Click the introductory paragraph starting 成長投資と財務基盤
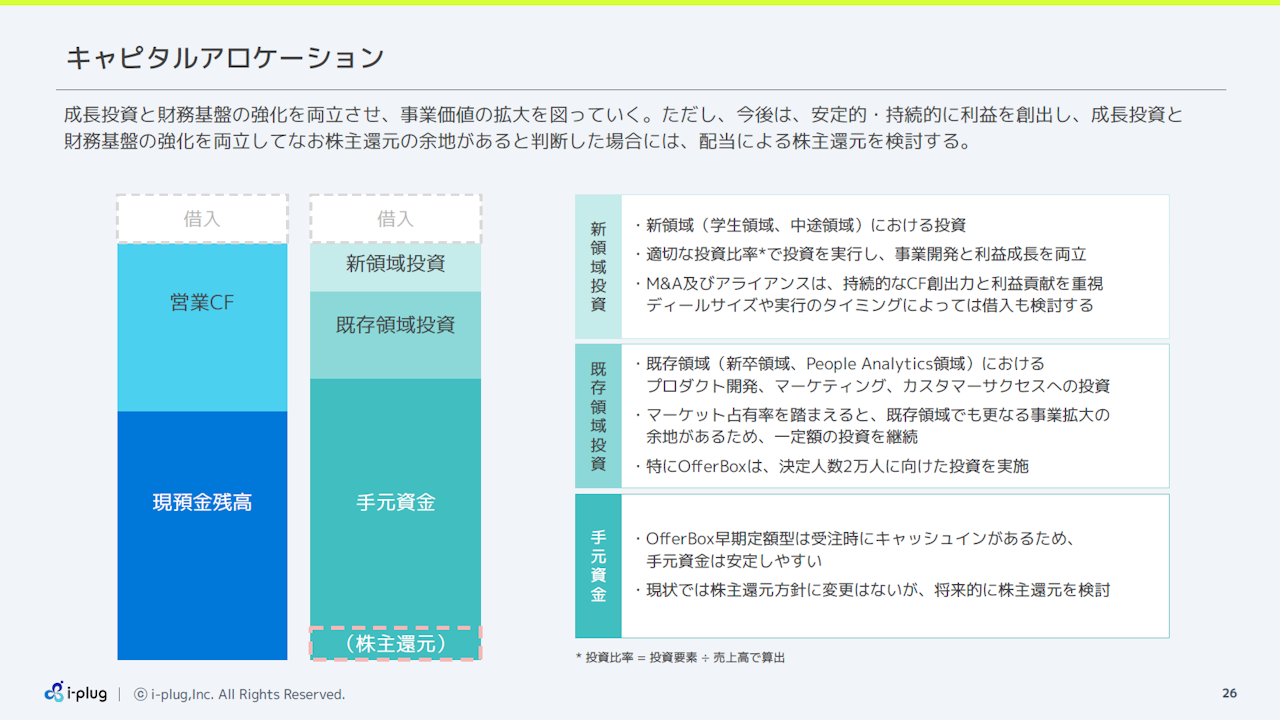The height and width of the screenshot is (720, 1280). 622,128
